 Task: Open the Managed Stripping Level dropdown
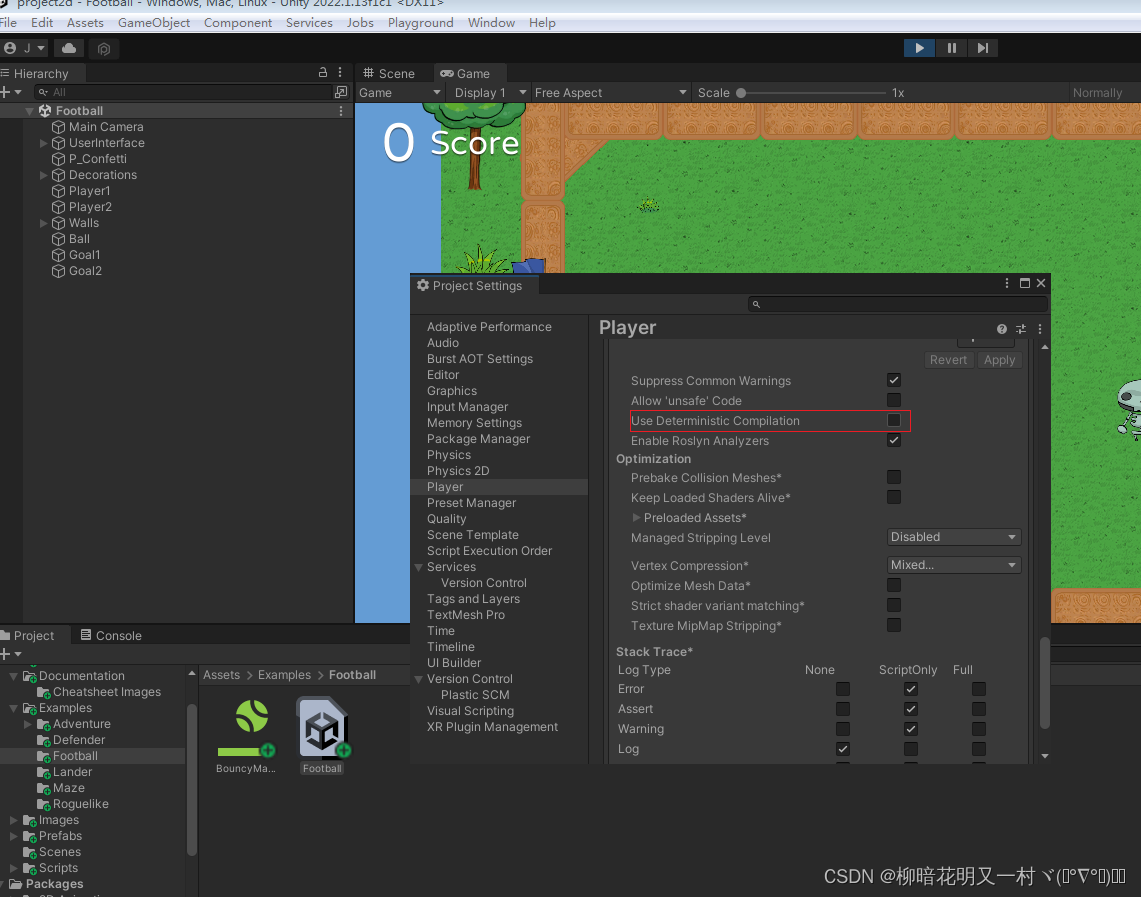952,537
